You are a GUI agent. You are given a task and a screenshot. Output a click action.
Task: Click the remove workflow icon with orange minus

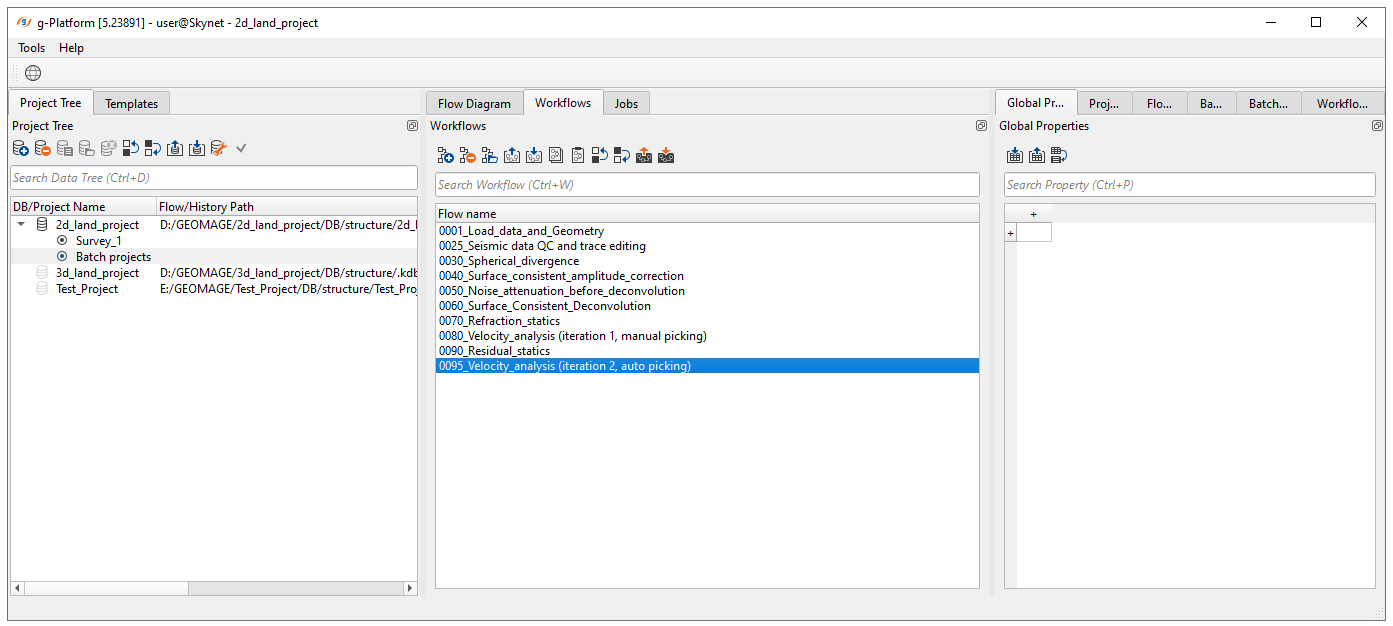467,155
